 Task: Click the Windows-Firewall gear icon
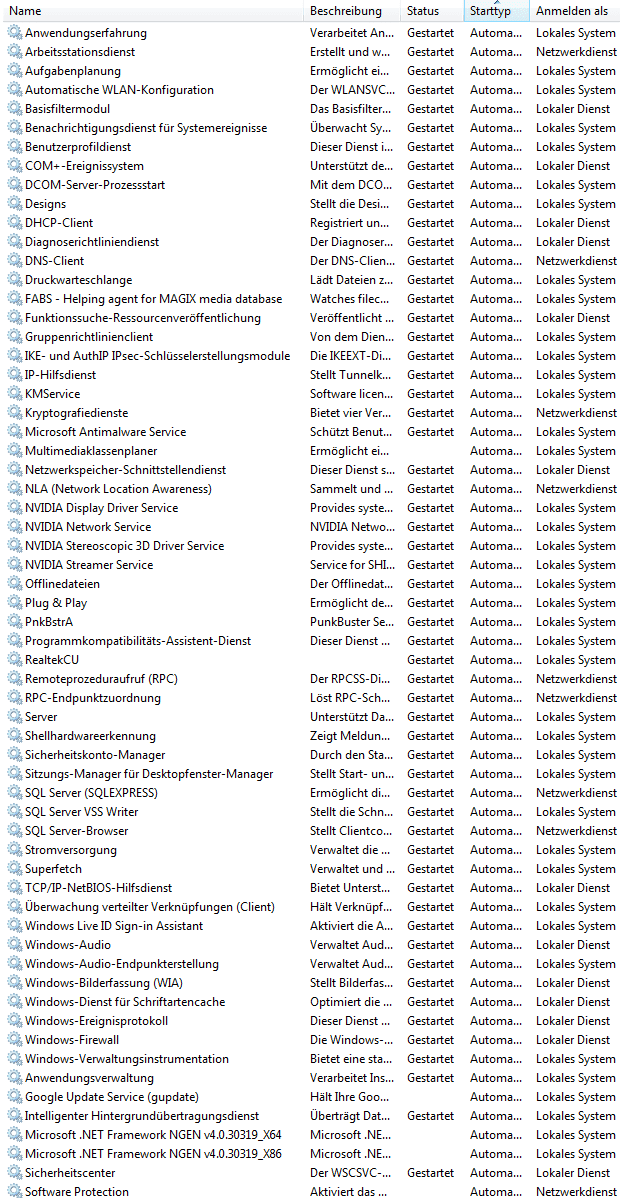[x=15, y=1040]
